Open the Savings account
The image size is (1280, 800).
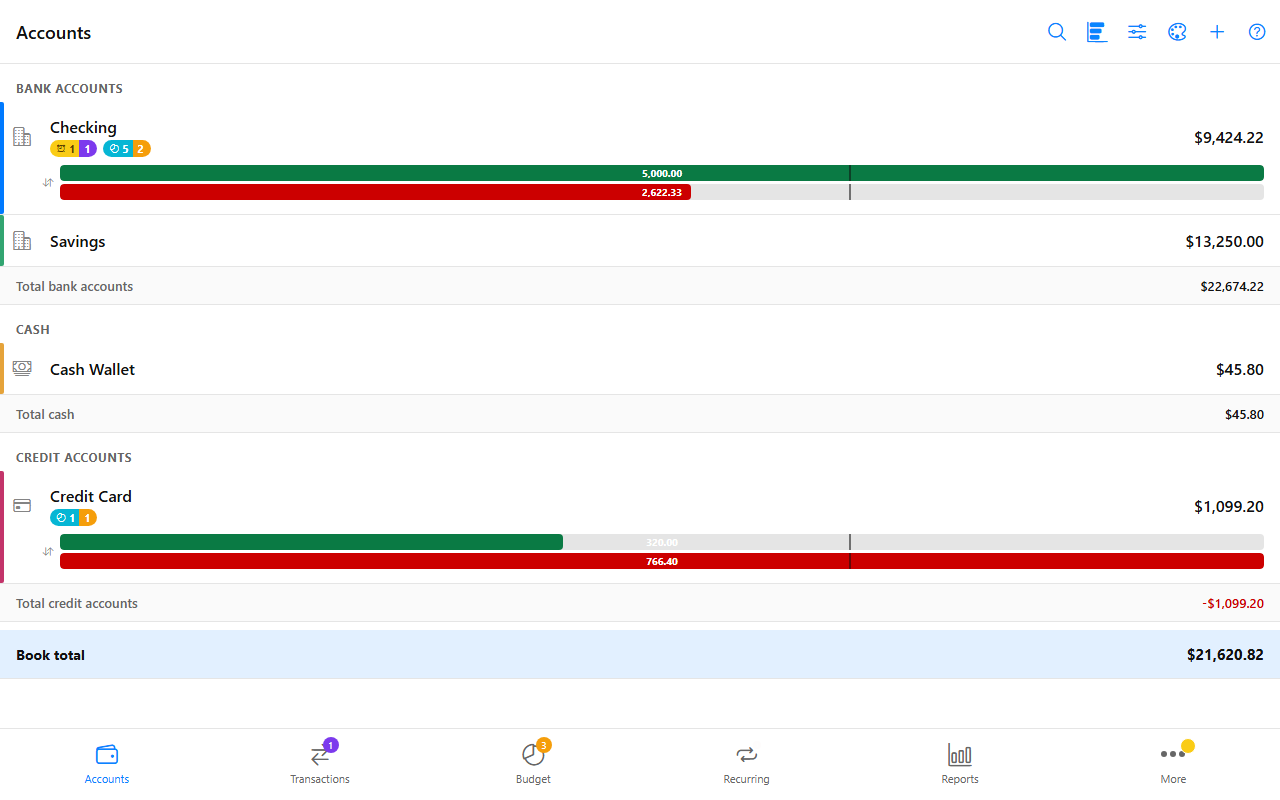(640, 241)
